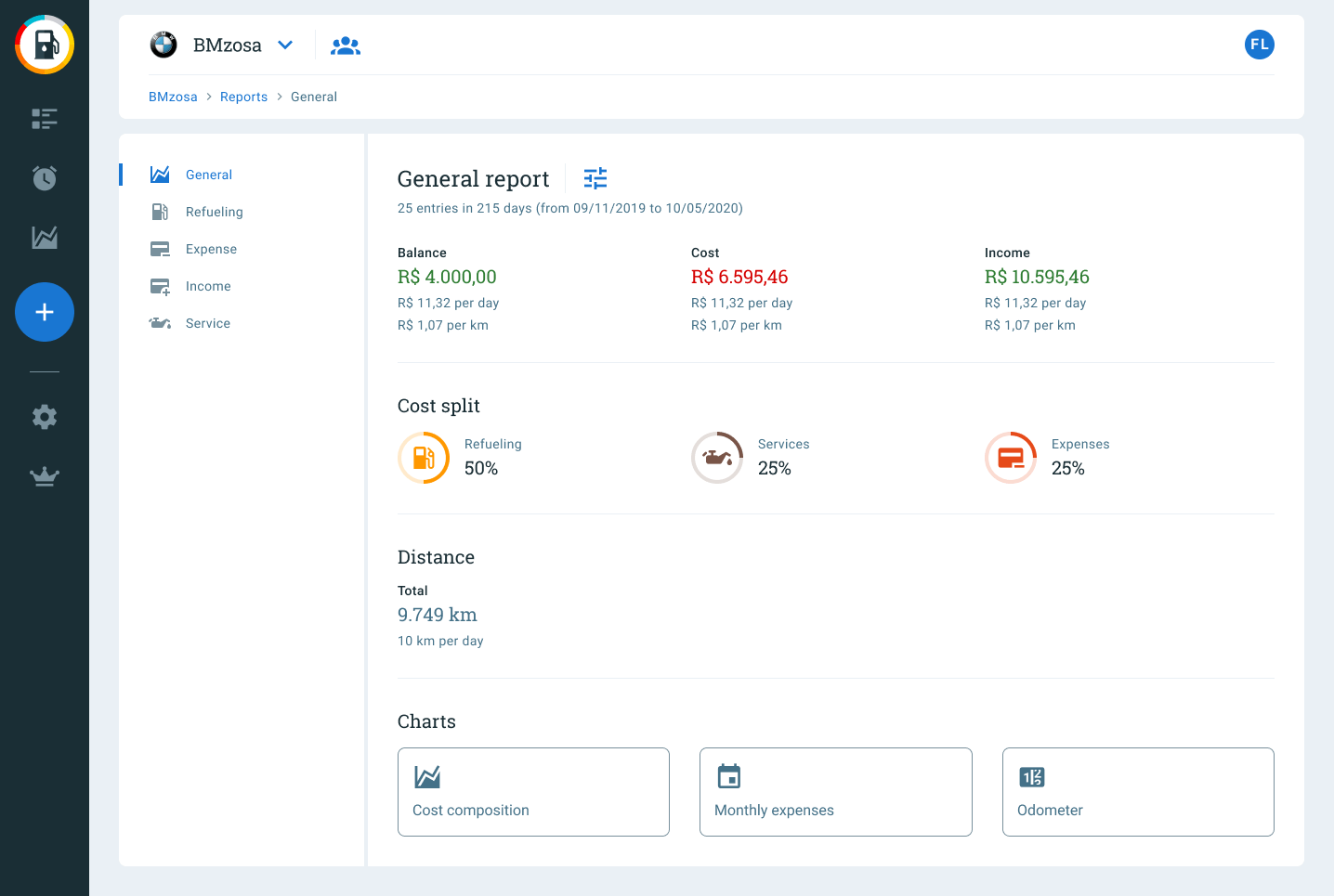1334x896 pixels.
Task: Go to the Service report
Action: 207,323
